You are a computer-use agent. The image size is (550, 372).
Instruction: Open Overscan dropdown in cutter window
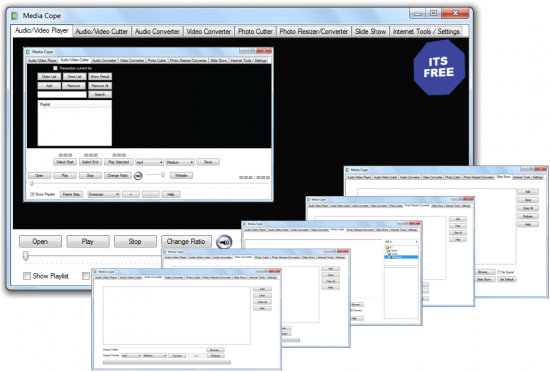pyautogui.click(x=103, y=194)
